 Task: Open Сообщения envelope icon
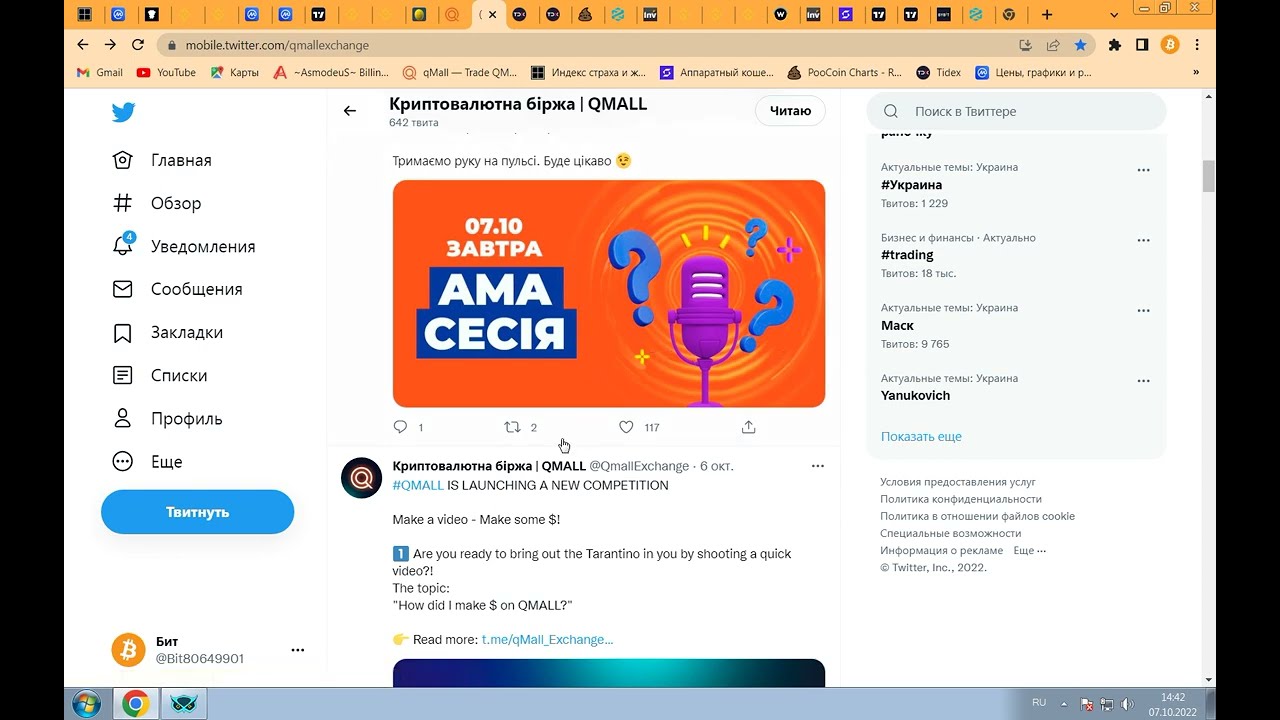coord(122,289)
